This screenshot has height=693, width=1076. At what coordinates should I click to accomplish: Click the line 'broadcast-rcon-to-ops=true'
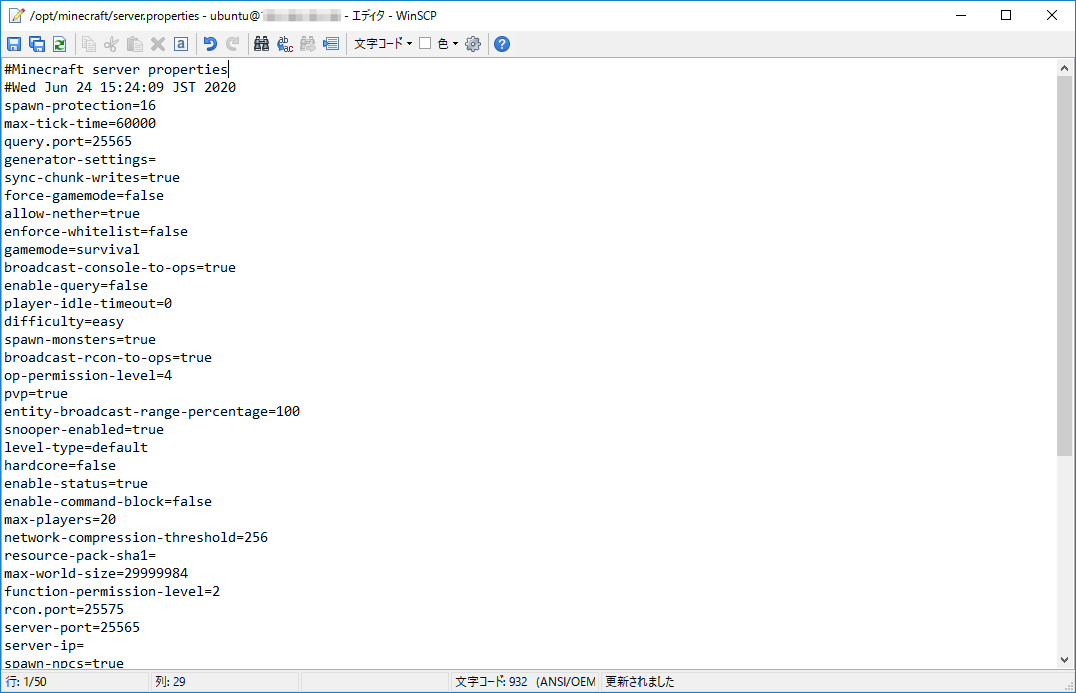pos(108,357)
